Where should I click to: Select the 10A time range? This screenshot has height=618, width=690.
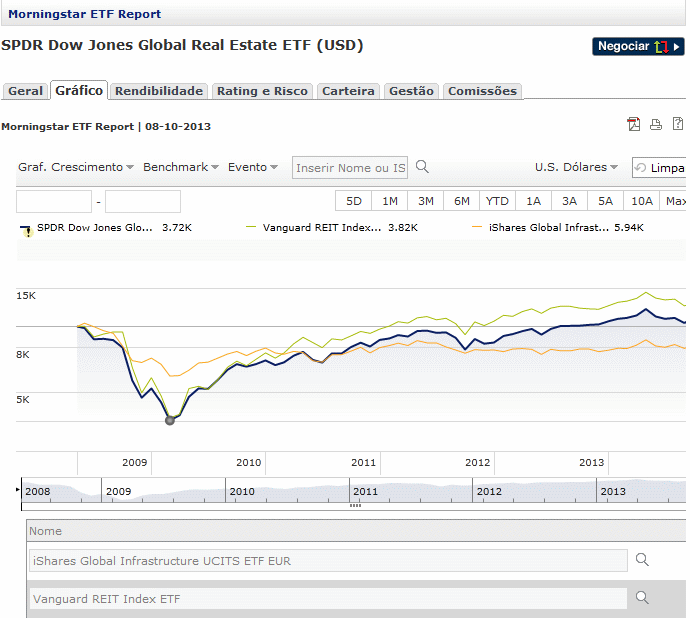[x=642, y=201]
